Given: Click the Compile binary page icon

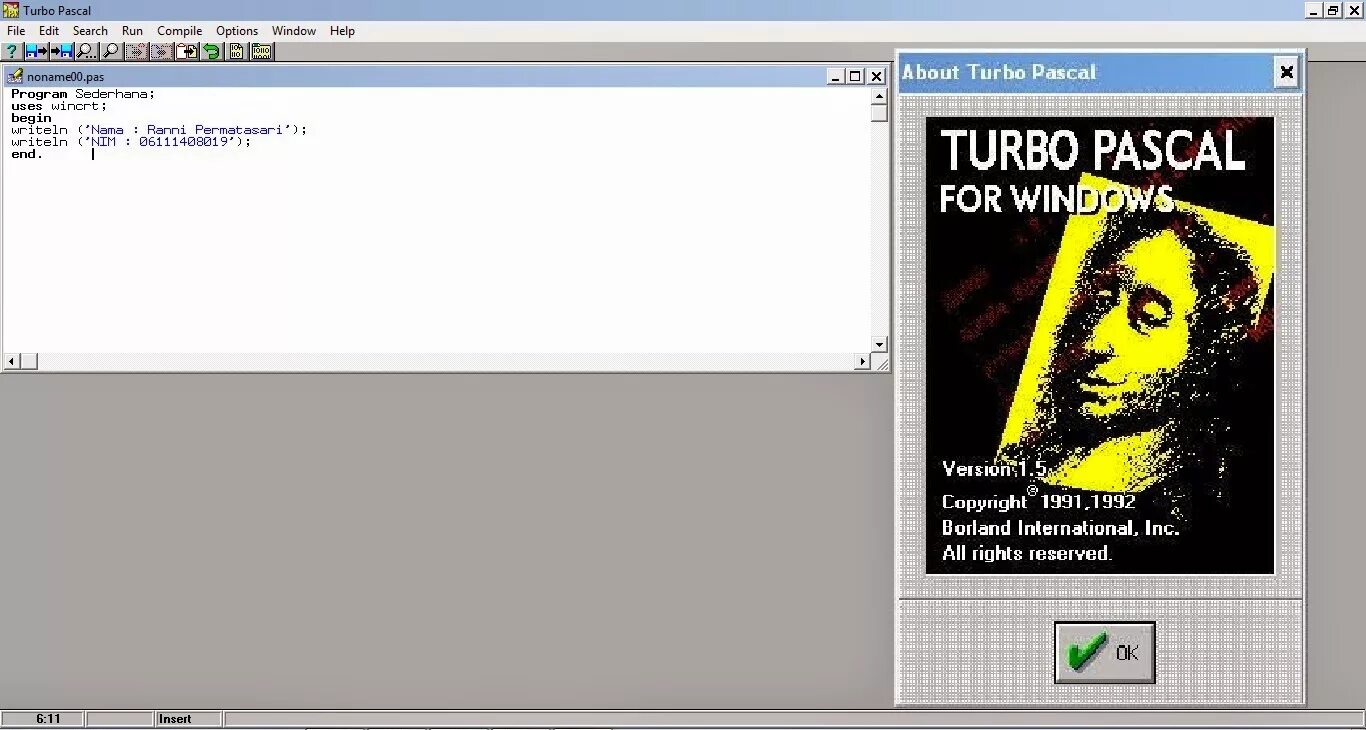Looking at the screenshot, I should 237,51.
